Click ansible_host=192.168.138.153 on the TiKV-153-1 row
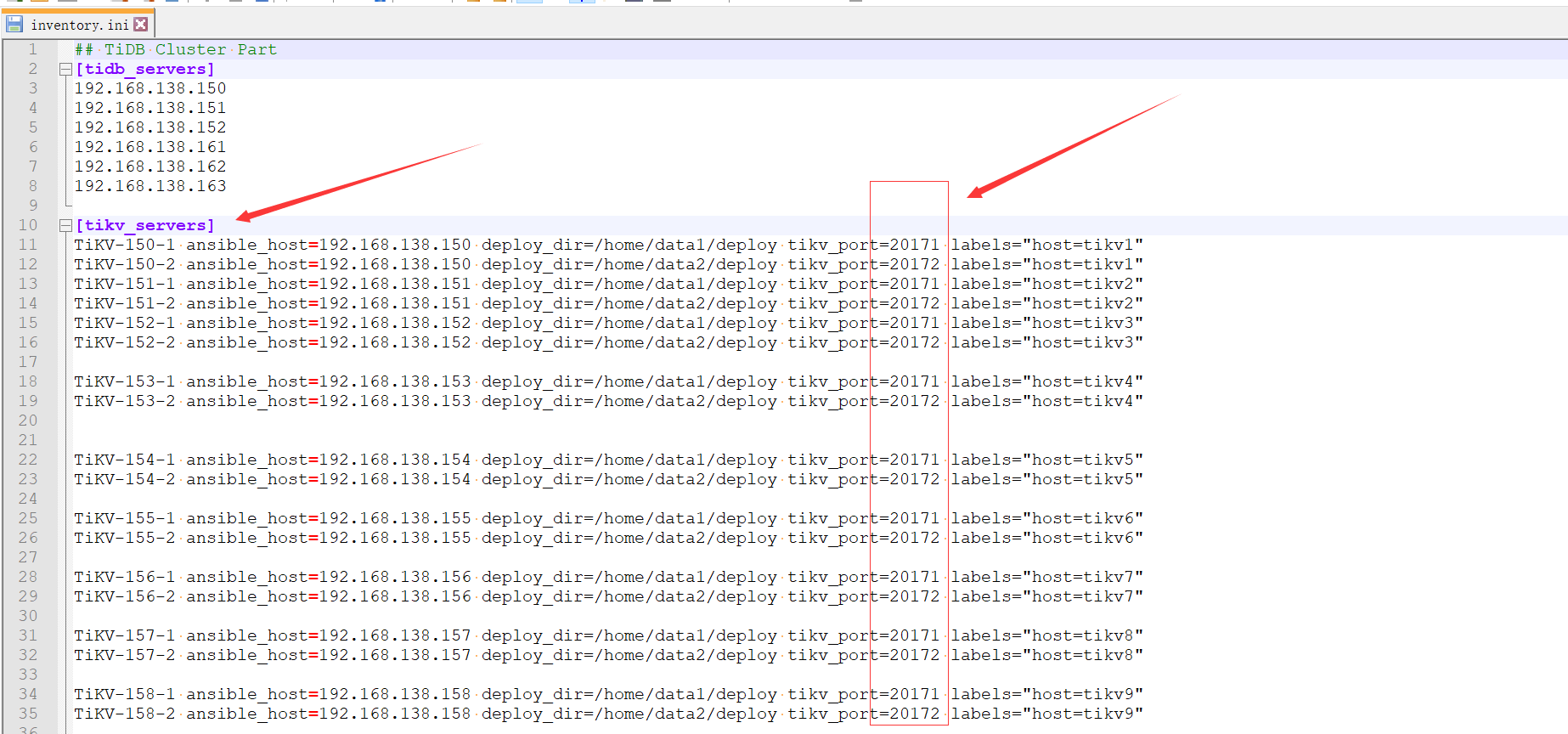The image size is (1568, 734). 329,381
